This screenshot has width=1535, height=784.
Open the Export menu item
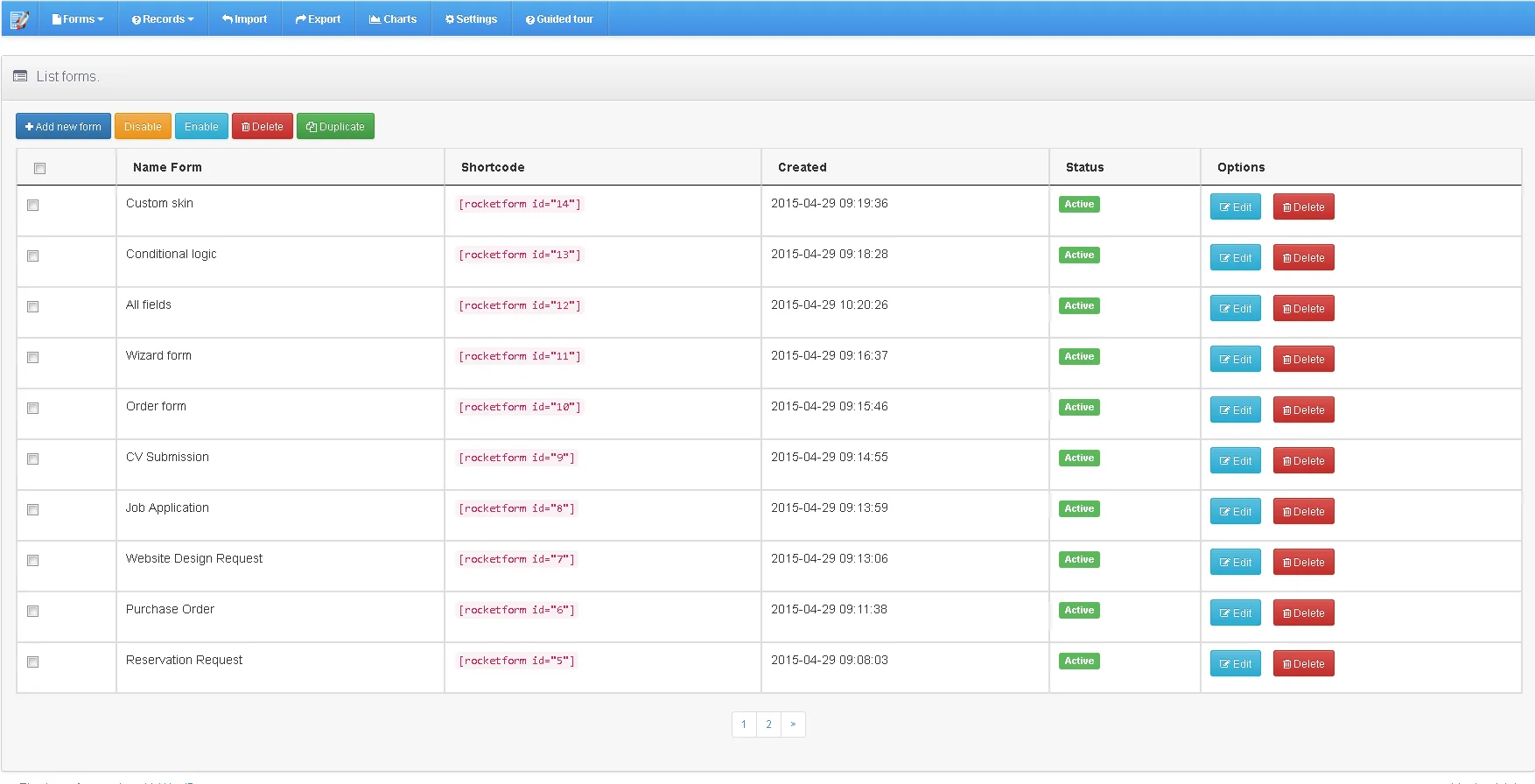click(318, 18)
